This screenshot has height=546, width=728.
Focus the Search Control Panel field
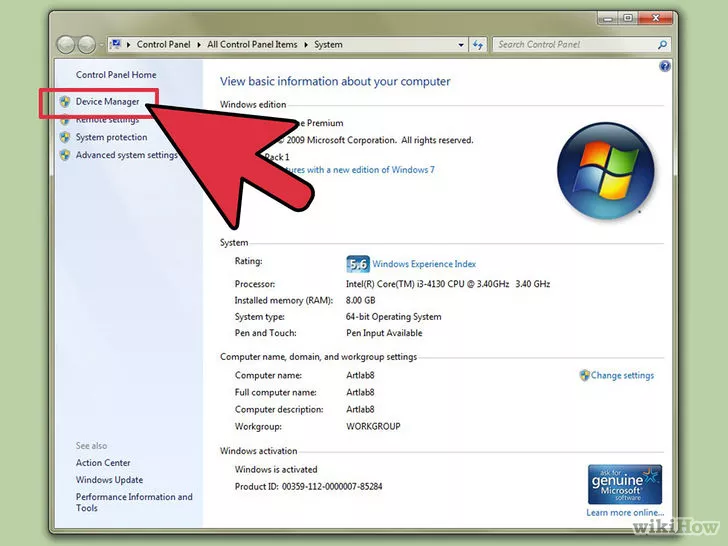570,45
